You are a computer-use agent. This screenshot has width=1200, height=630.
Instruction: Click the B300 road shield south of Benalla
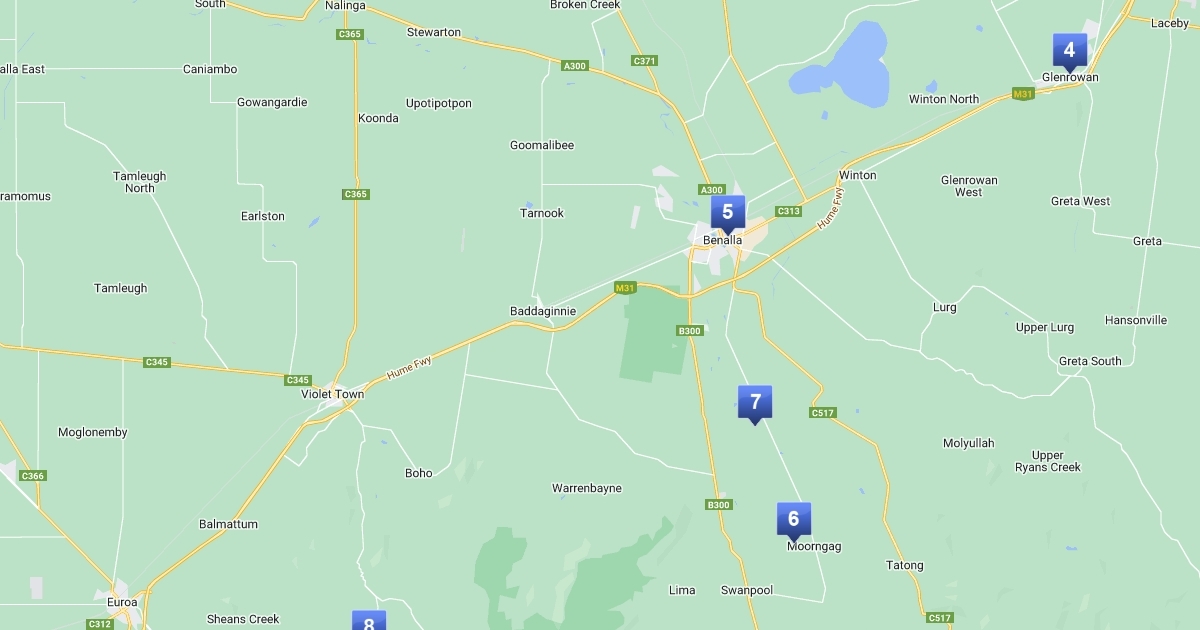[690, 330]
